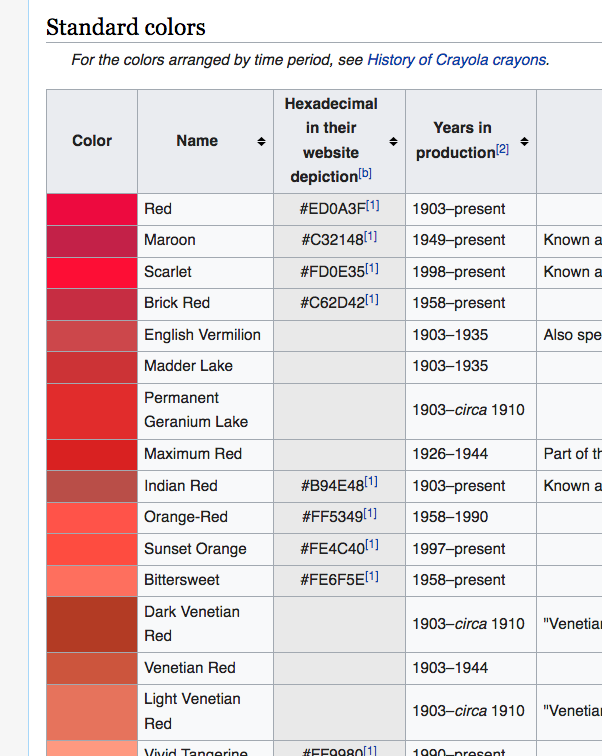Click the Red color swatch cell

point(92,209)
